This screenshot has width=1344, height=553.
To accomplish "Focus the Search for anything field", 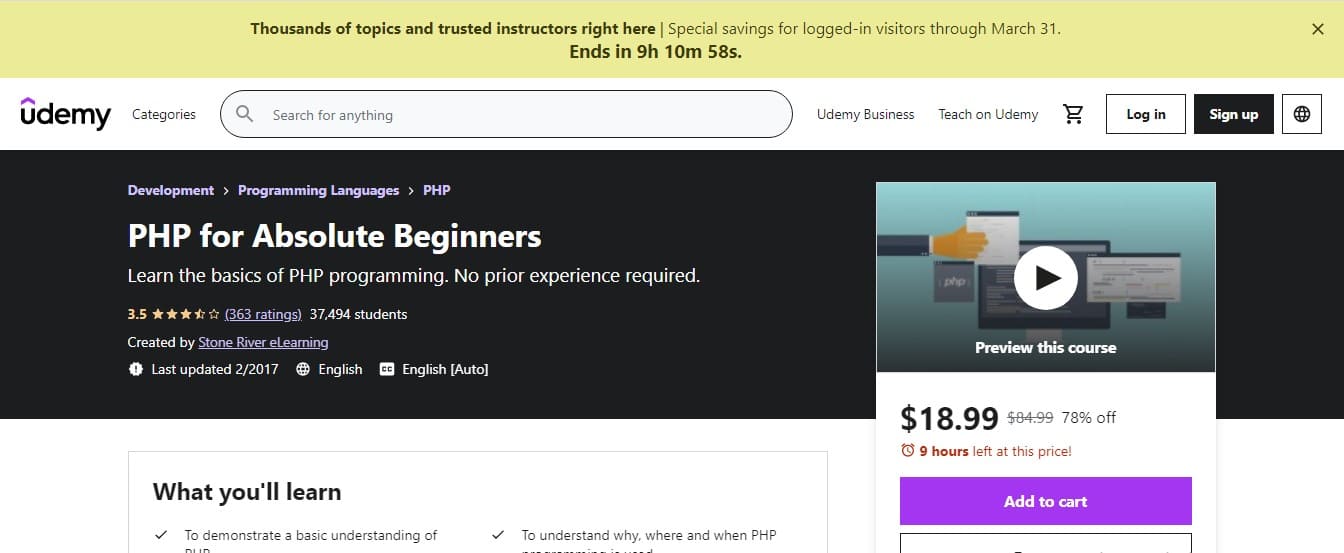I will (x=506, y=114).
